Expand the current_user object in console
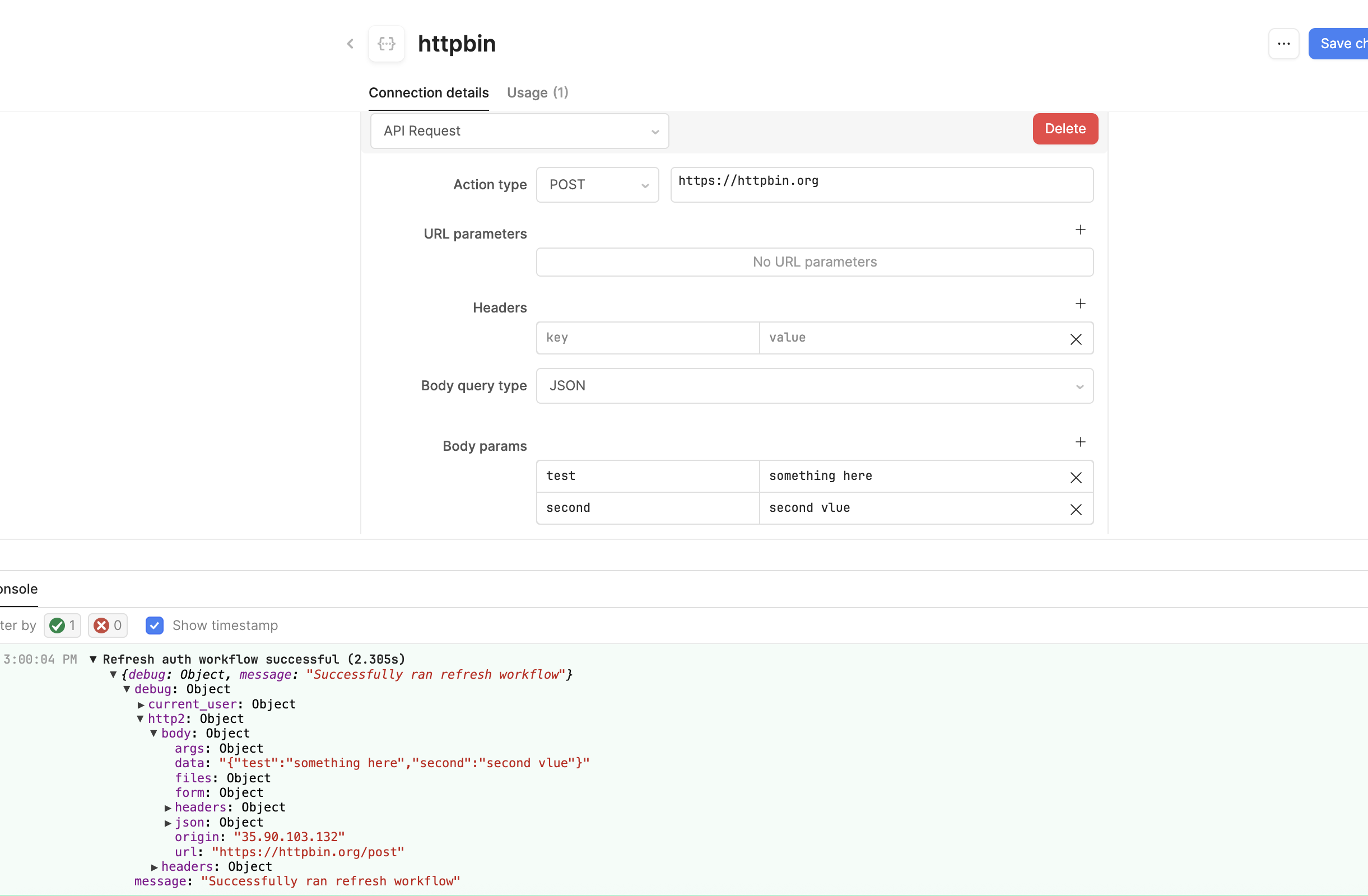Viewport: 1368px width, 896px height. [141, 704]
